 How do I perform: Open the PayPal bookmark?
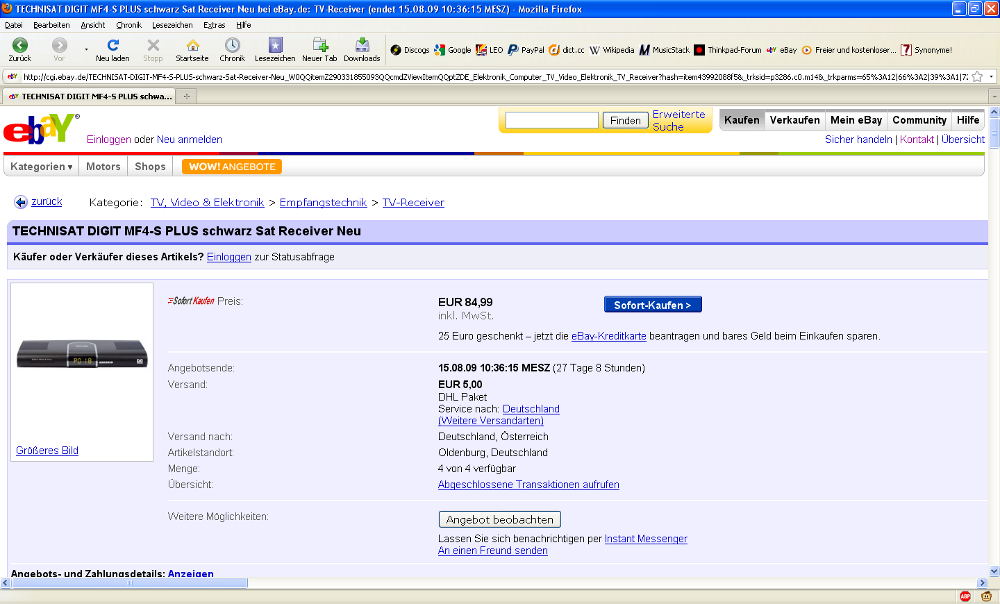tap(526, 50)
